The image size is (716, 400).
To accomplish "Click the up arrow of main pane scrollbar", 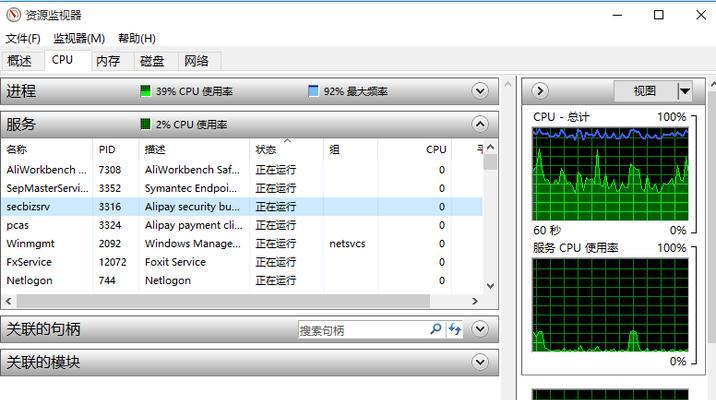I will [x=508, y=84].
